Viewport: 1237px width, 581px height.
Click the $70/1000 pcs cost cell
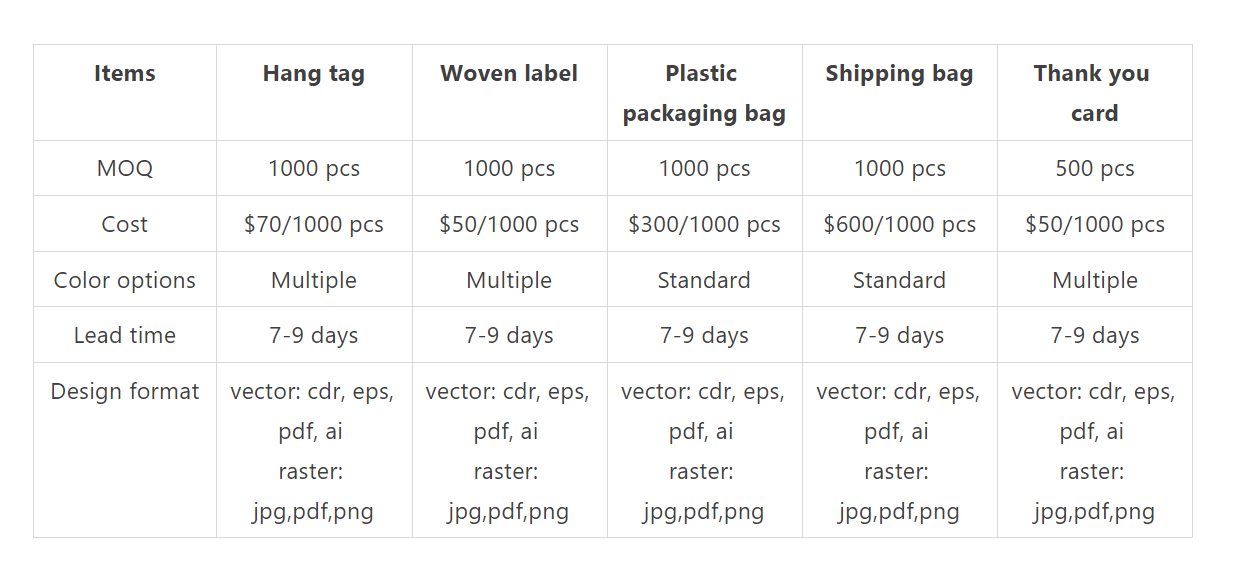[314, 225]
